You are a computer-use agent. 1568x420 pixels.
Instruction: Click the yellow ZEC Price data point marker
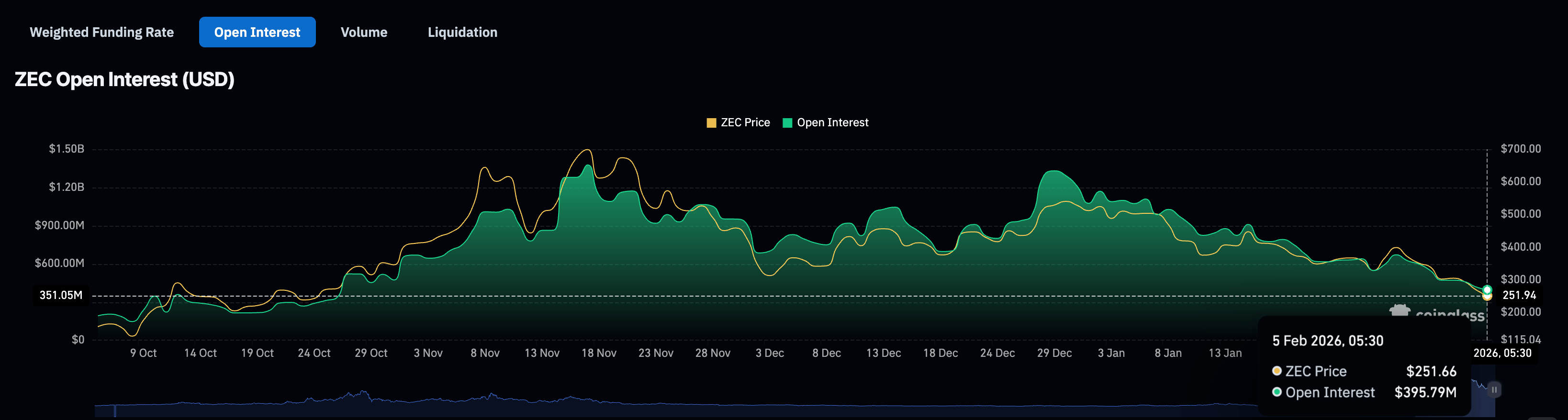pyautogui.click(x=1487, y=297)
